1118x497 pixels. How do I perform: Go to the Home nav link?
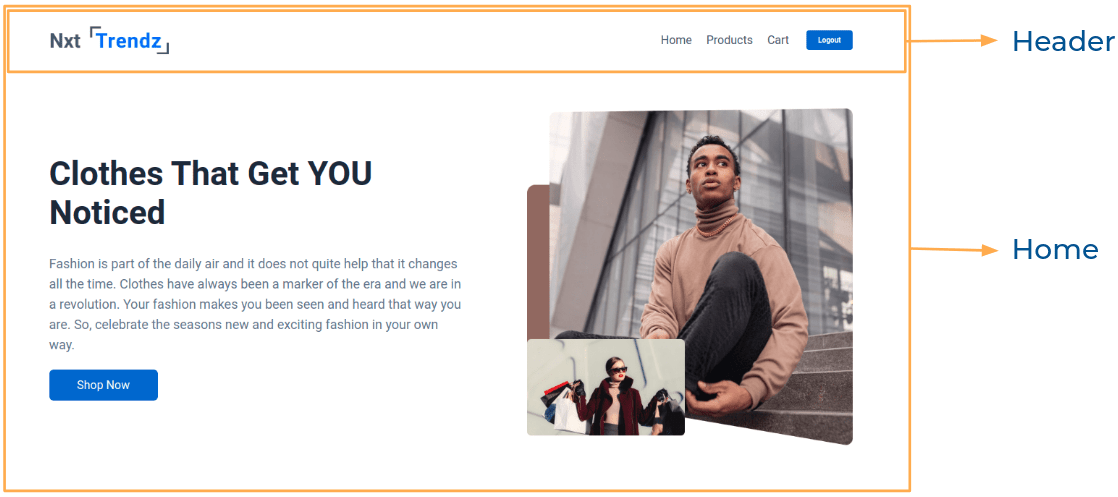[x=676, y=40]
